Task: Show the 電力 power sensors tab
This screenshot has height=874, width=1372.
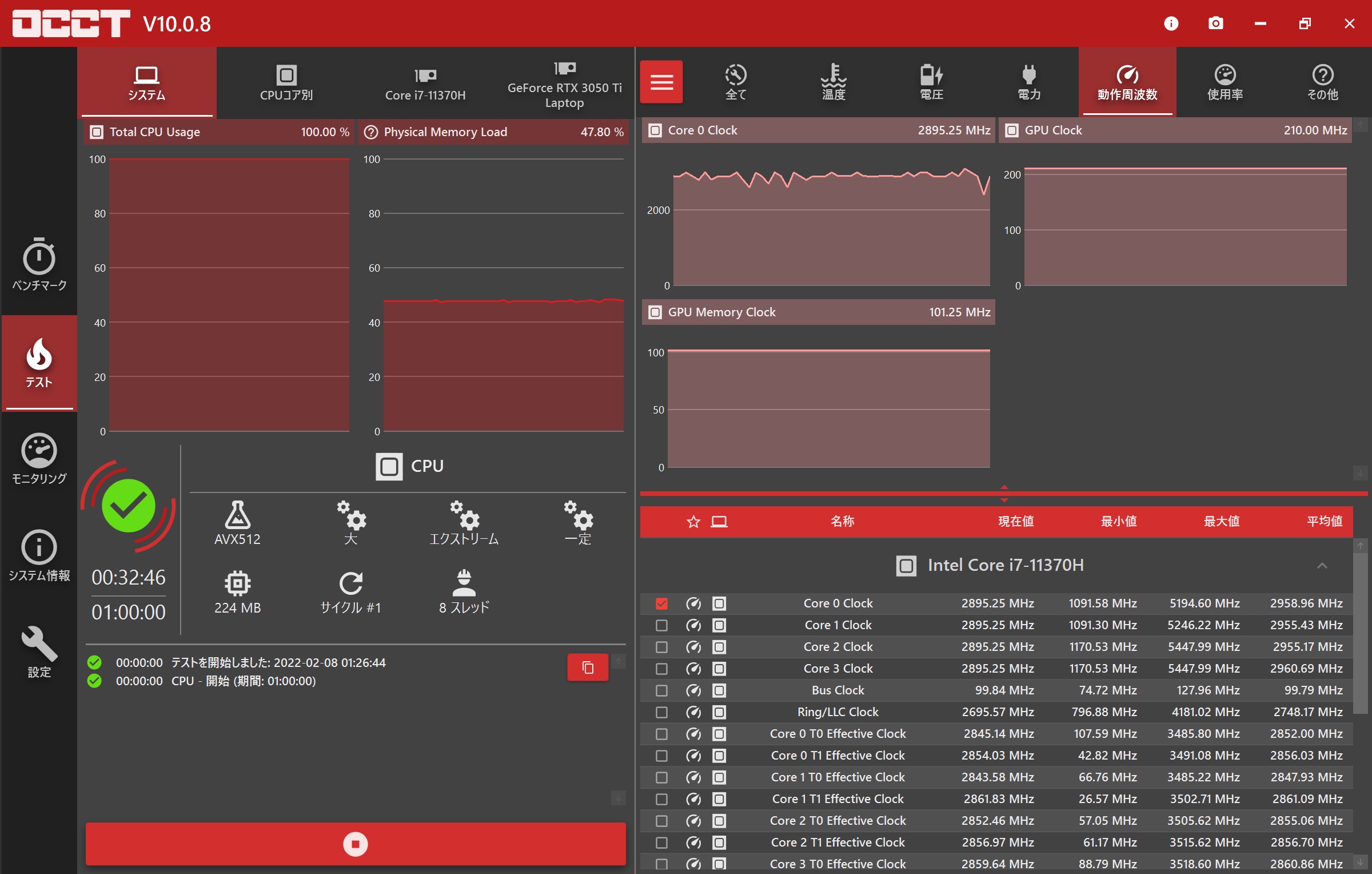Action: pos(1029,82)
